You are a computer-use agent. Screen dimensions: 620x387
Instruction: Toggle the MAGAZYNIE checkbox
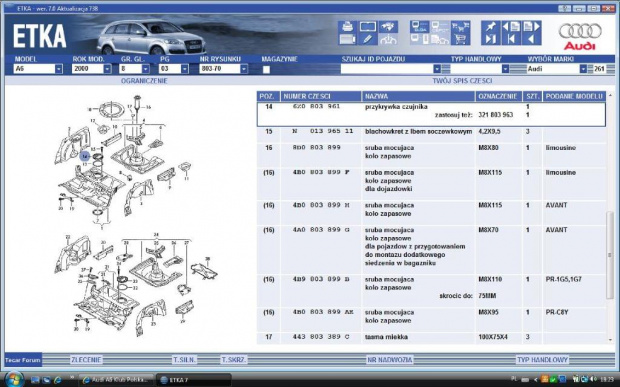(266, 70)
